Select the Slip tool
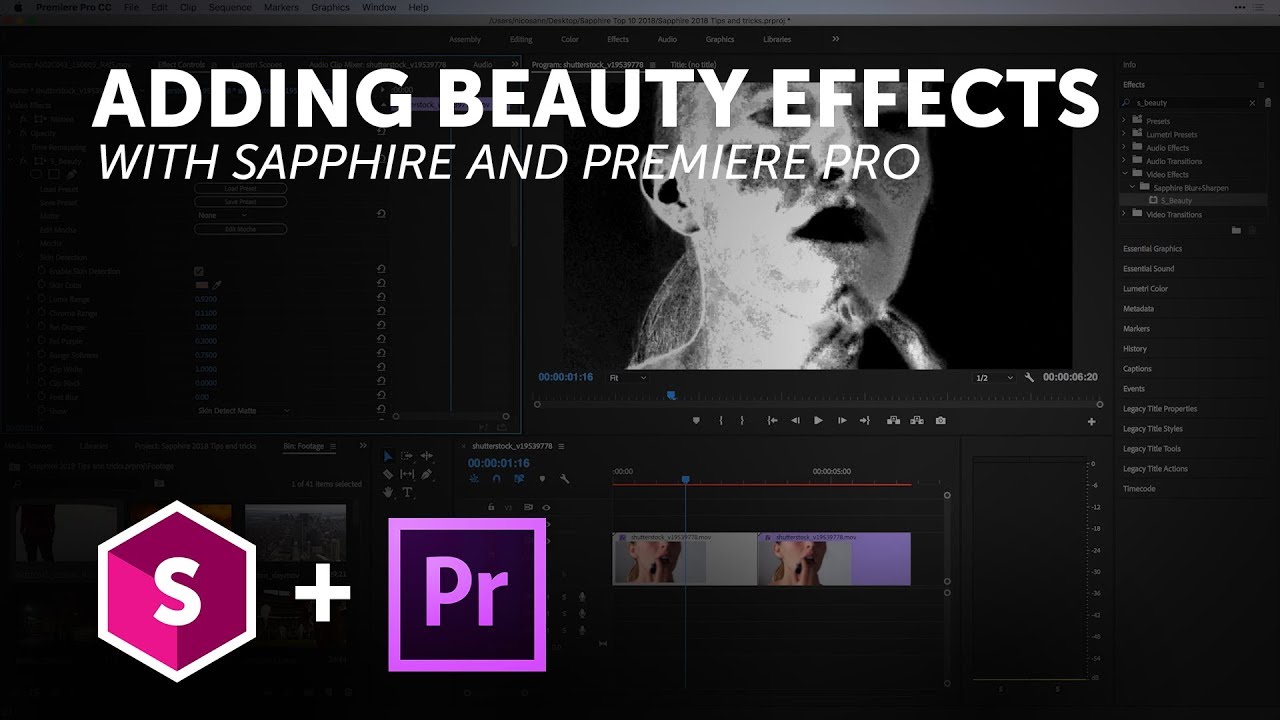Viewport: 1280px width, 720px height. (407, 474)
